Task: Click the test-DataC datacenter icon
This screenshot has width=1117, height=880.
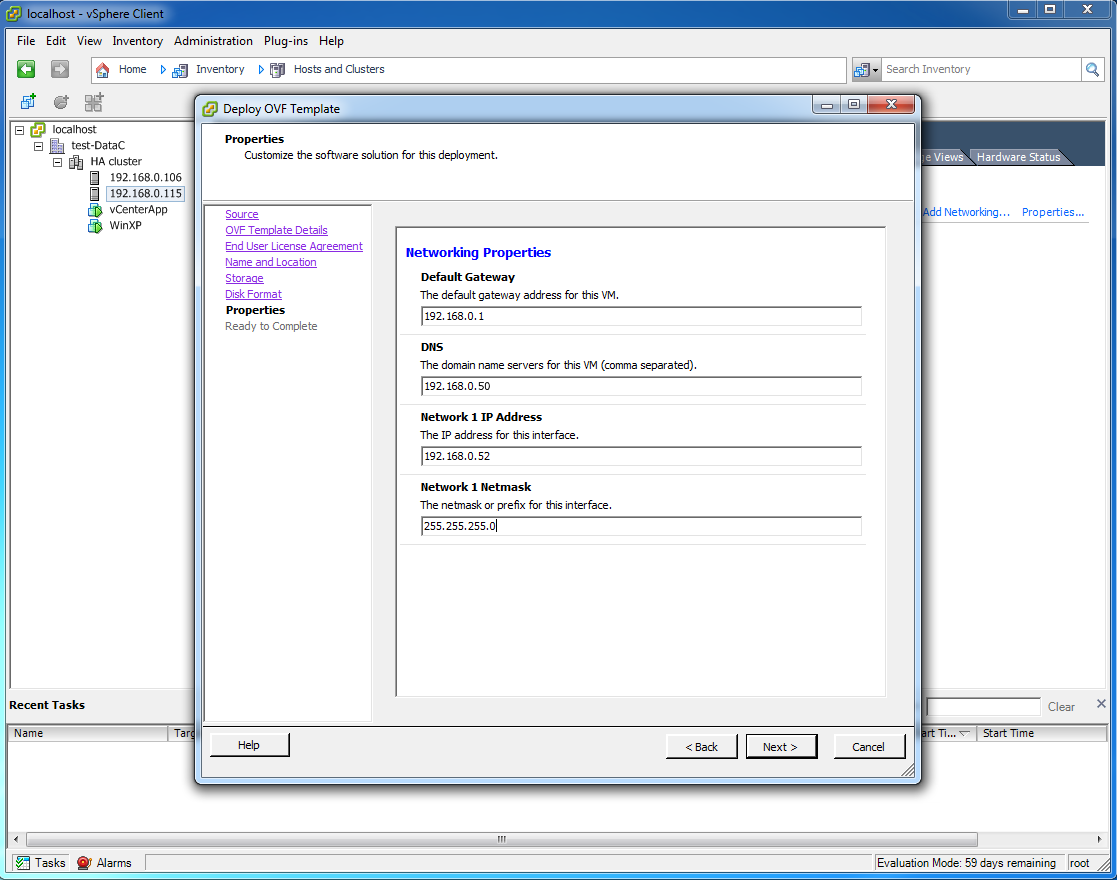Action: click(57, 145)
